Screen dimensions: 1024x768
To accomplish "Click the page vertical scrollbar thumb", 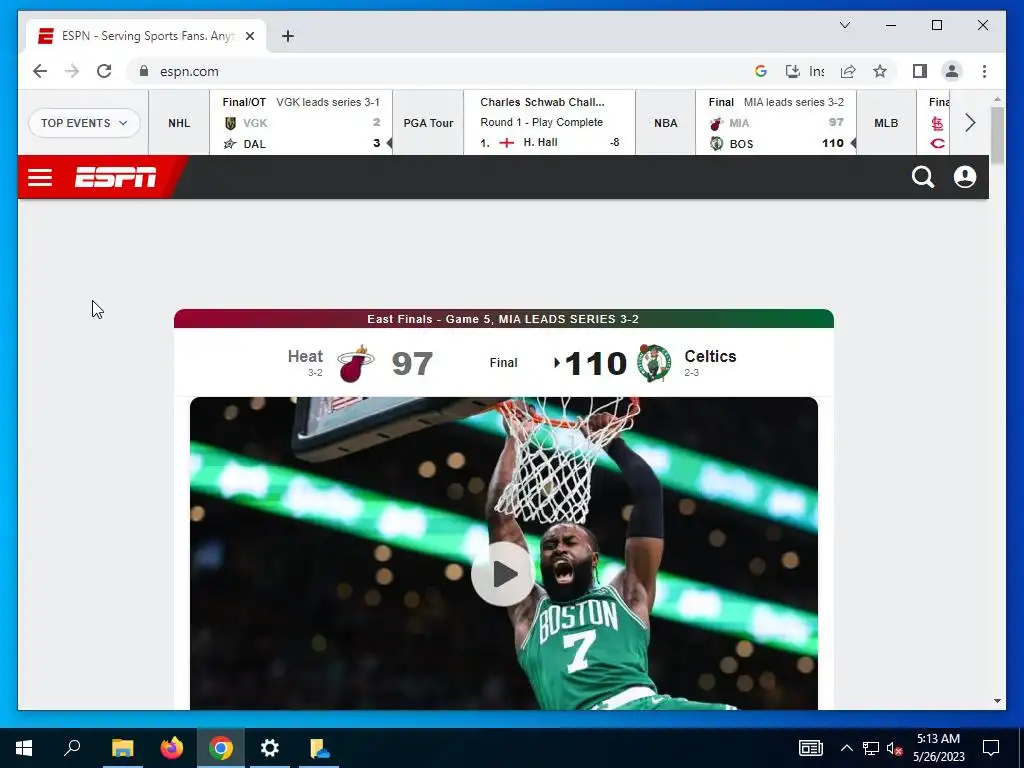I will coord(997,136).
